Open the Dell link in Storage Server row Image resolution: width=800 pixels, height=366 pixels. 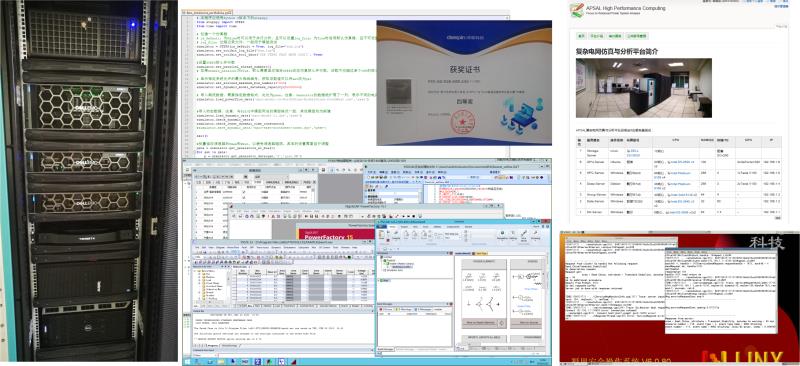tap(633, 153)
